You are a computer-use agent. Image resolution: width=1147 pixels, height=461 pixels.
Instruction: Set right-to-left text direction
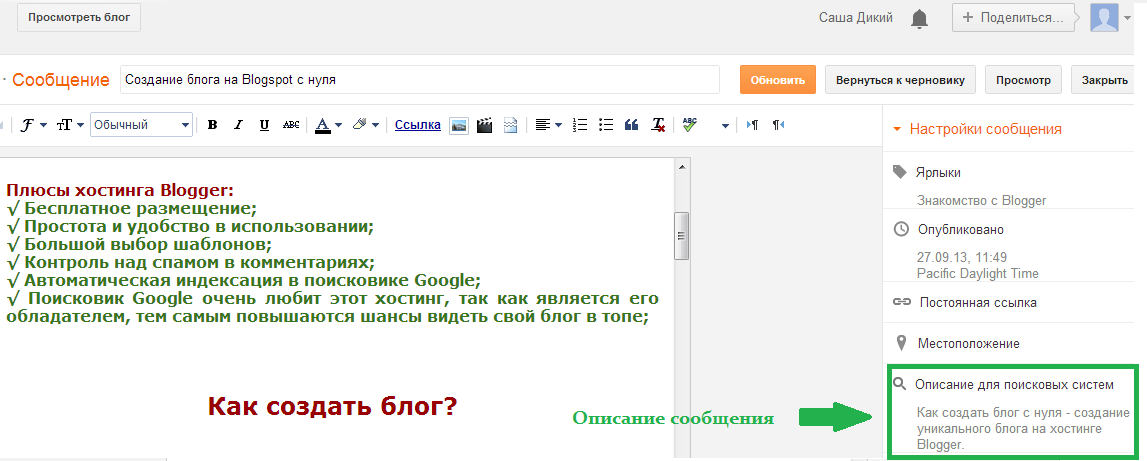pyautogui.click(x=778, y=125)
